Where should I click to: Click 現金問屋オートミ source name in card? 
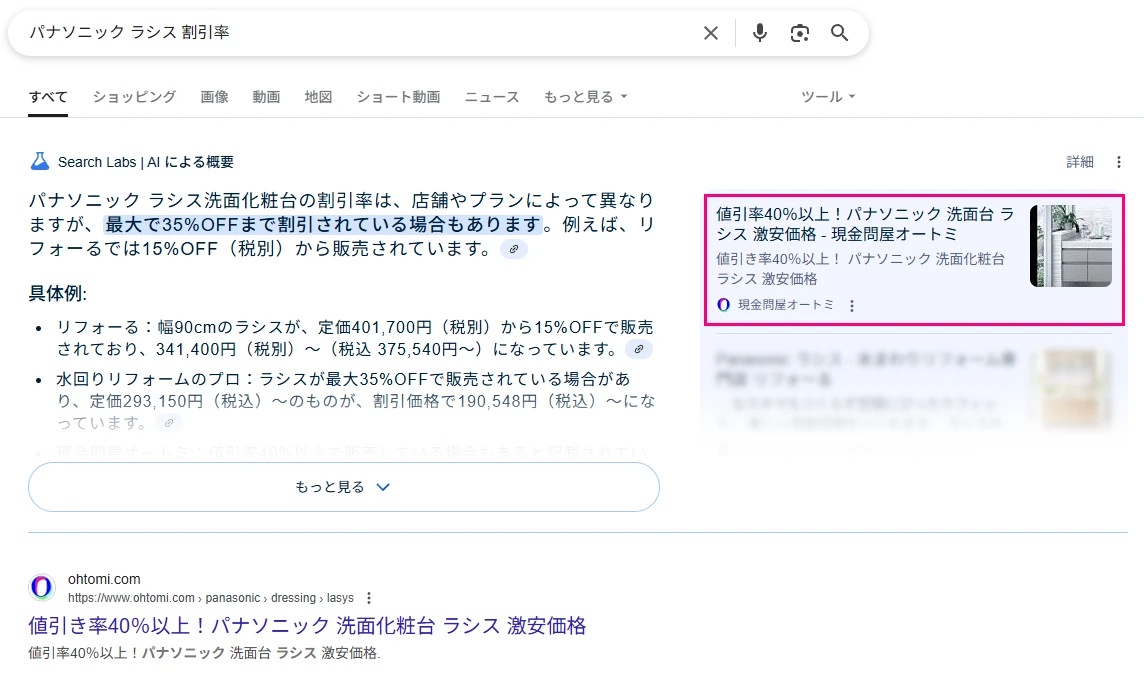pos(786,304)
